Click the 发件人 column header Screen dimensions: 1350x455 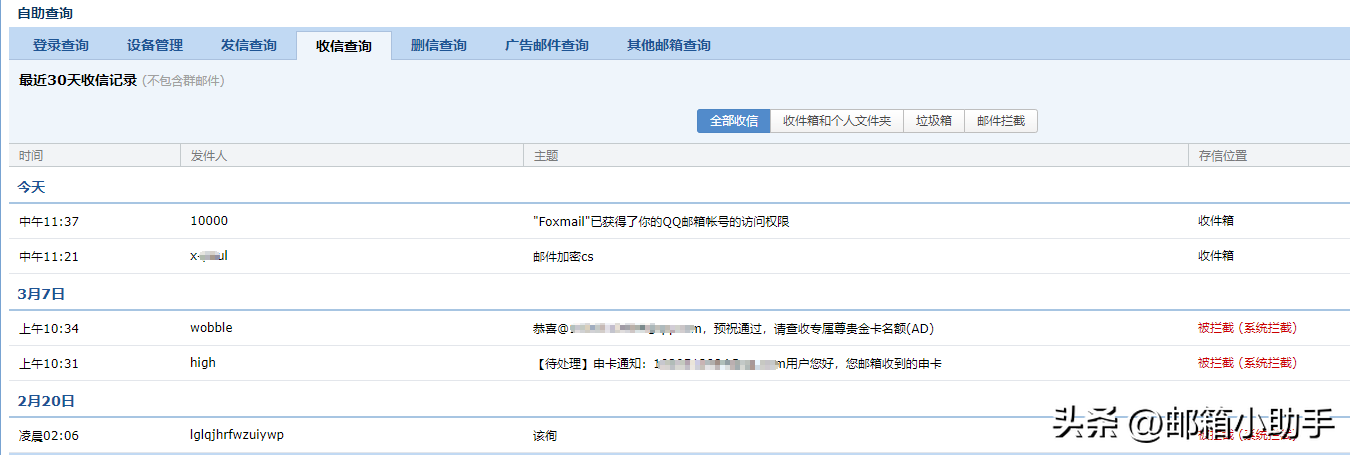(x=210, y=156)
